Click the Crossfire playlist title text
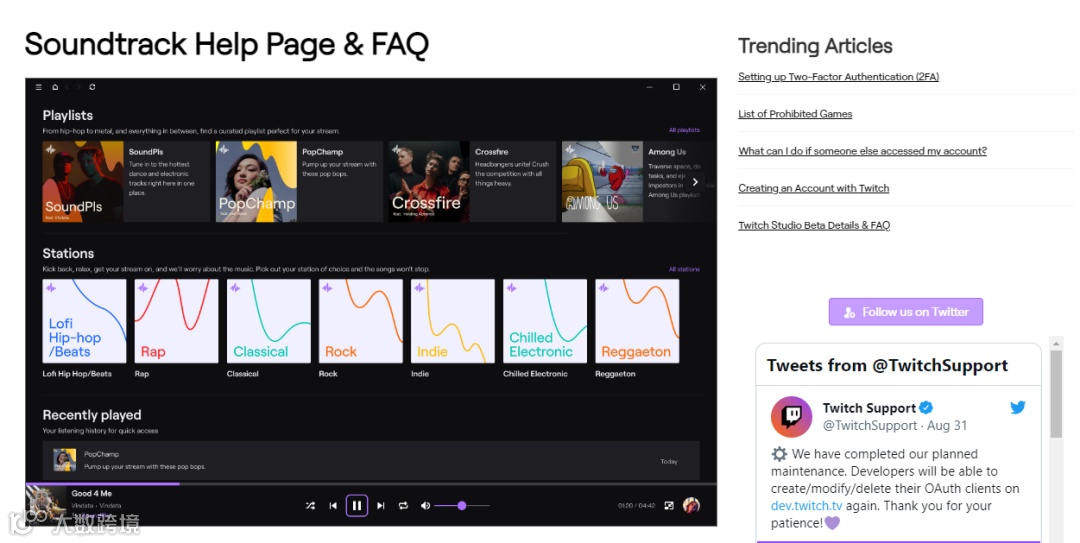Image resolution: width=1080 pixels, height=543 pixels. coord(492,152)
